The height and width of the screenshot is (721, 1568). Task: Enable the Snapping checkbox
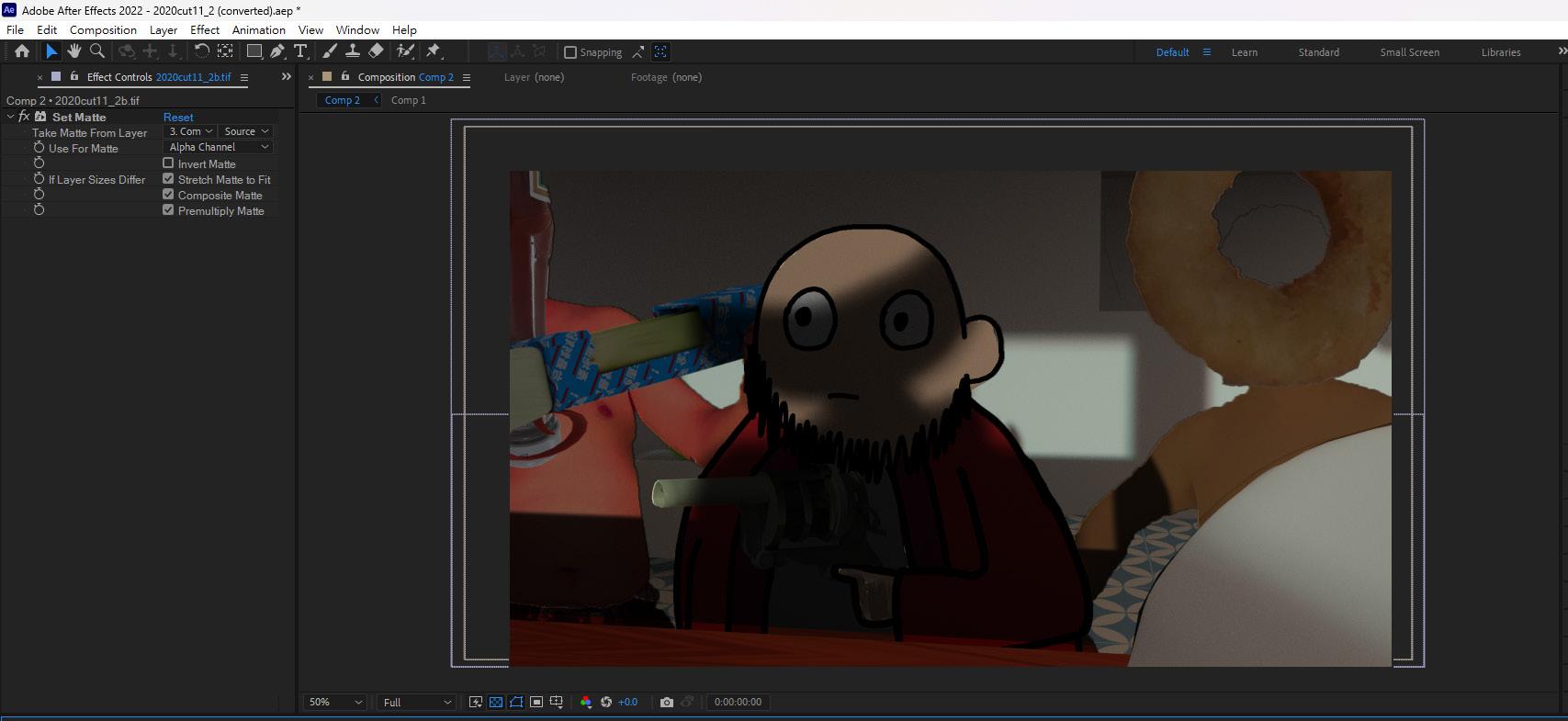coord(570,52)
